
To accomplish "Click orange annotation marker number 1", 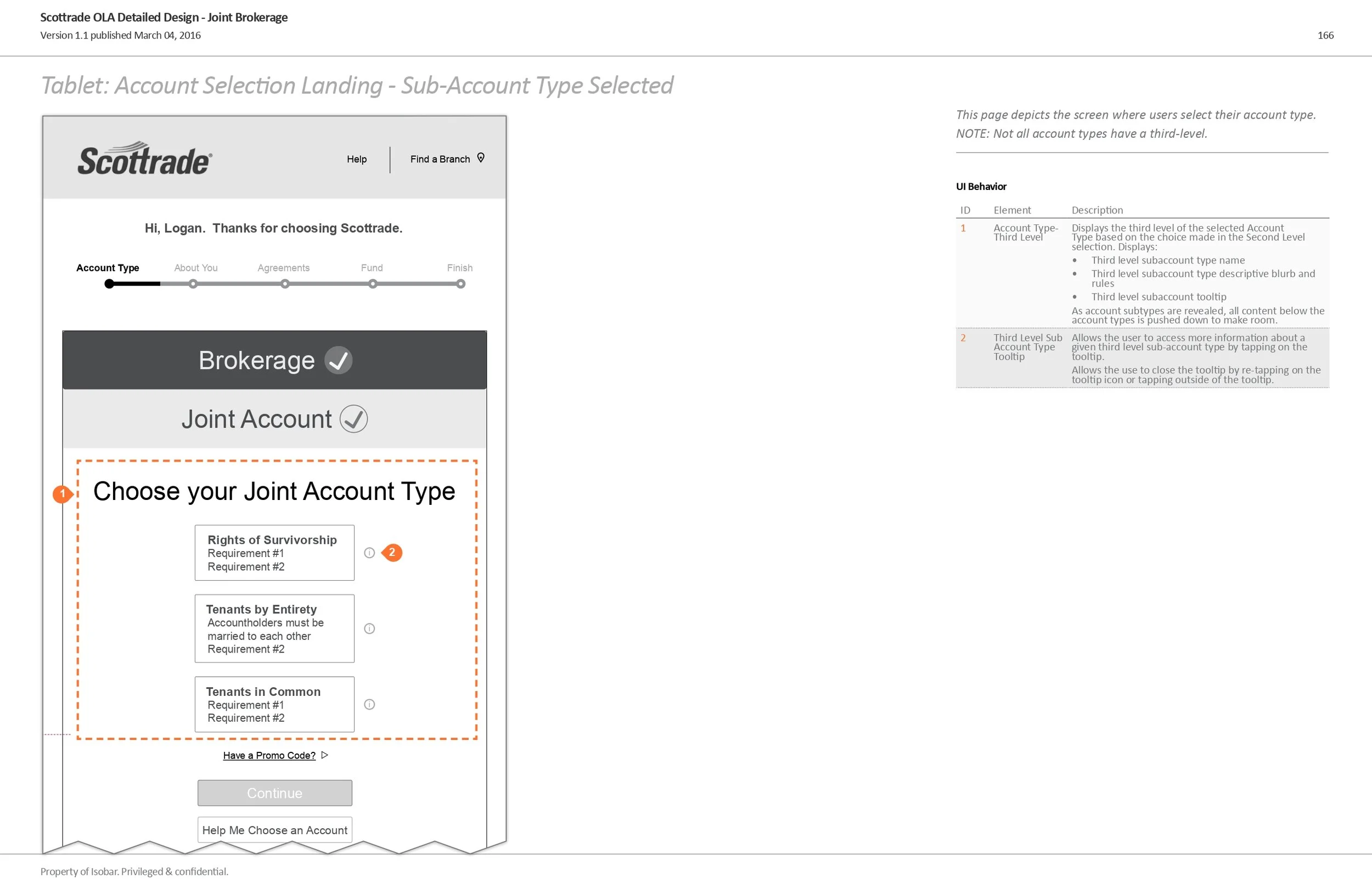I will [x=62, y=493].
